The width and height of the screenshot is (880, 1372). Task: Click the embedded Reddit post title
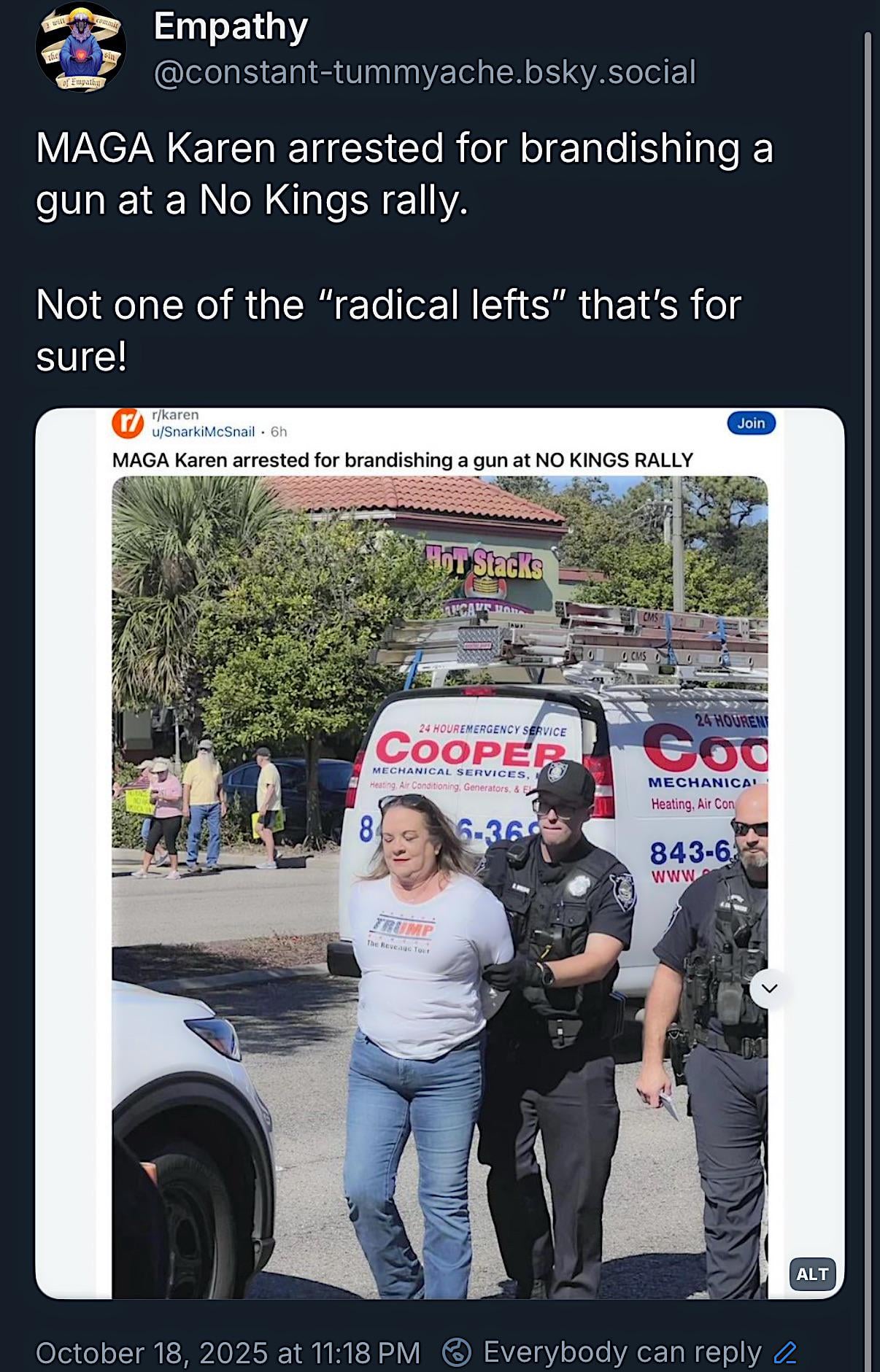[x=402, y=460]
